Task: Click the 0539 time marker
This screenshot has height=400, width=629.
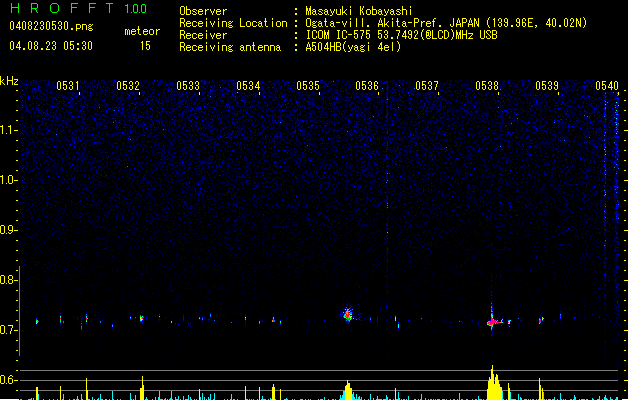Action: [547, 86]
